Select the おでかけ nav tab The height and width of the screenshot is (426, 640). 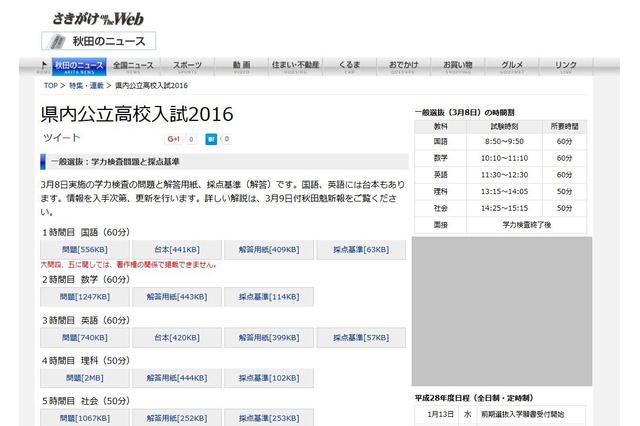(x=403, y=67)
